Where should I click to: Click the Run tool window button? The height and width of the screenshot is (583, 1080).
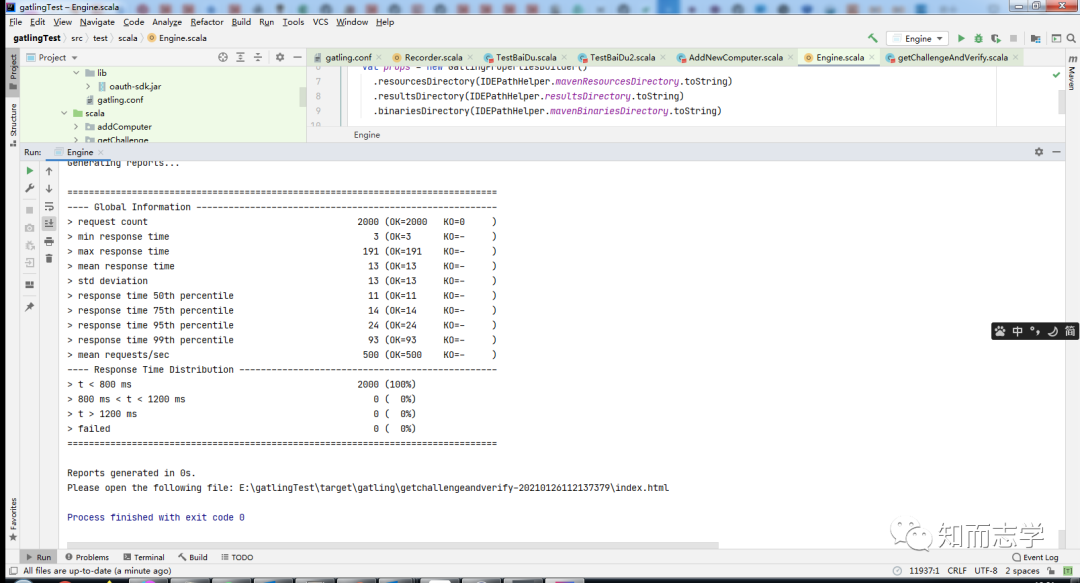39,557
